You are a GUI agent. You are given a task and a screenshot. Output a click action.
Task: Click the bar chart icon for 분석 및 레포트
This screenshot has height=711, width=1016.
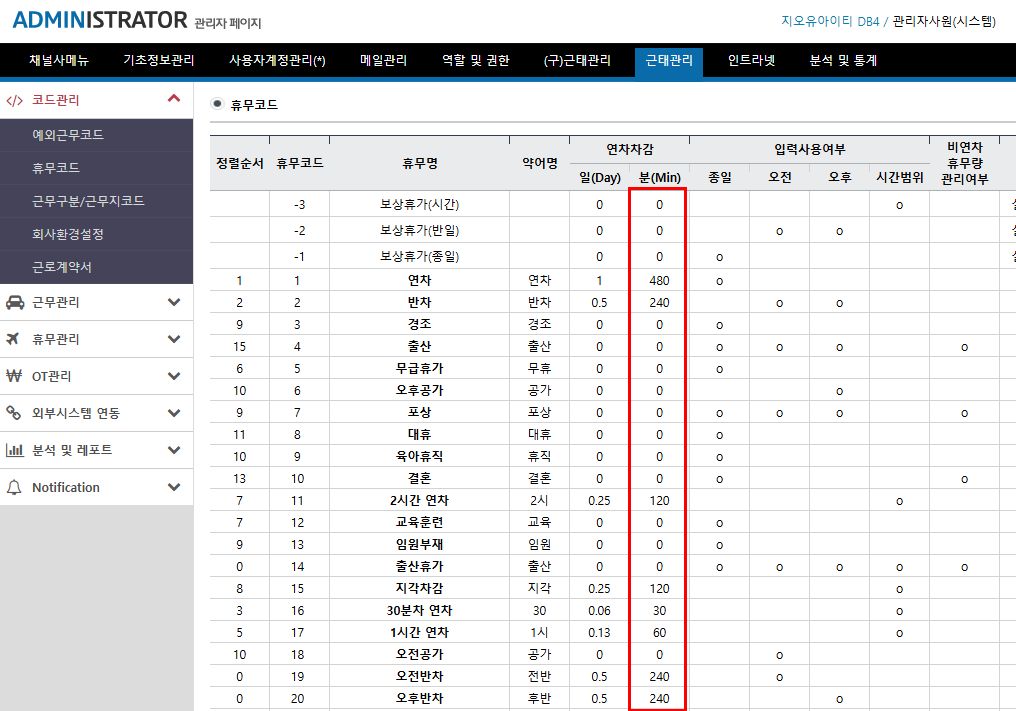click(14, 450)
